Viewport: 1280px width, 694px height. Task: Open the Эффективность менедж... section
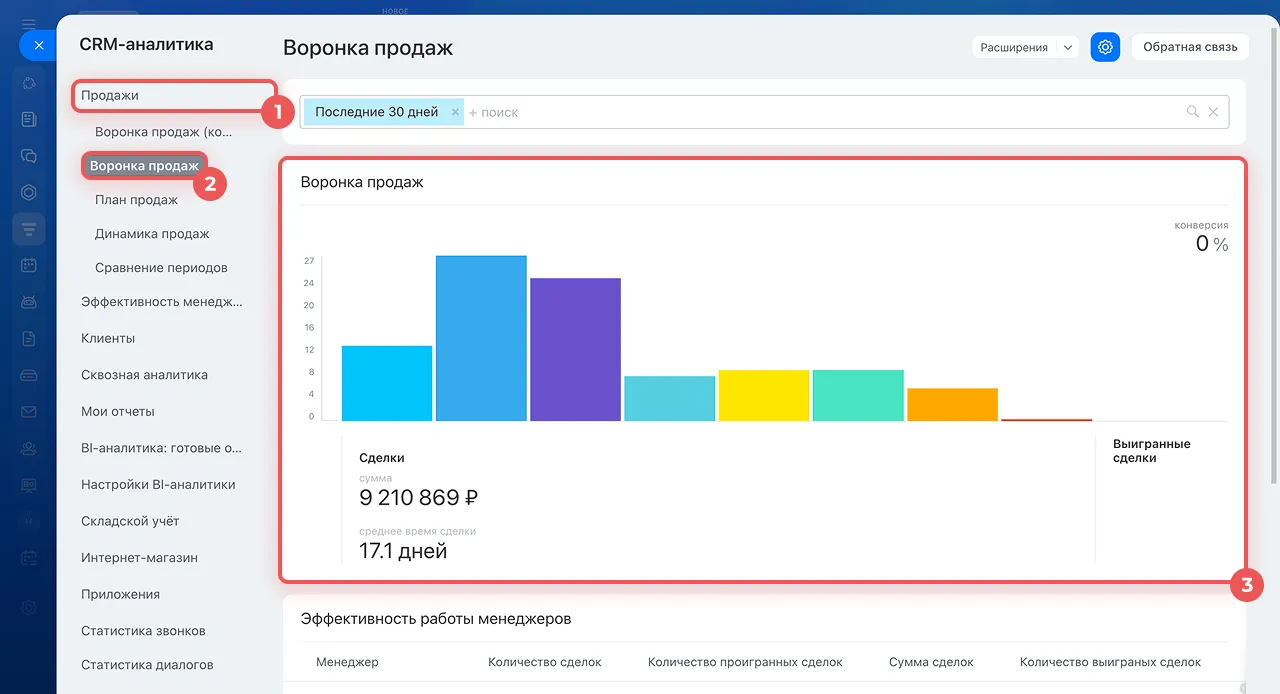click(162, 302)
